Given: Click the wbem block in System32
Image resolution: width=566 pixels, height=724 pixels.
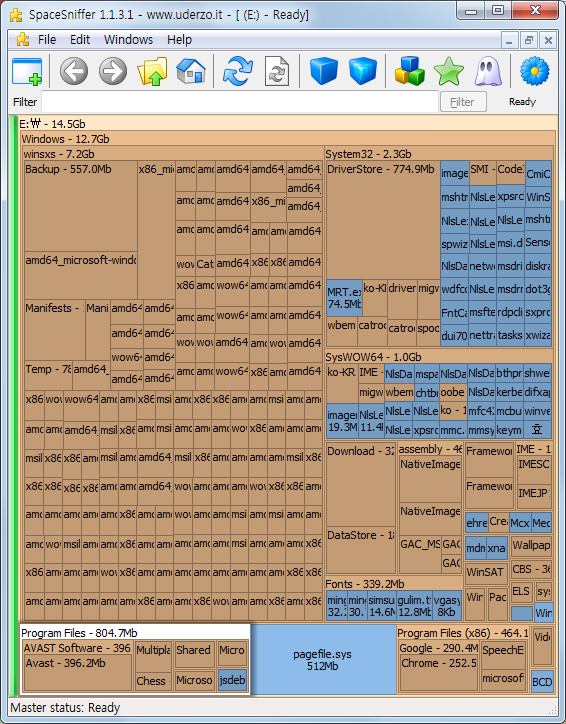Looking at the screenshot, I should tap(342, 331).
